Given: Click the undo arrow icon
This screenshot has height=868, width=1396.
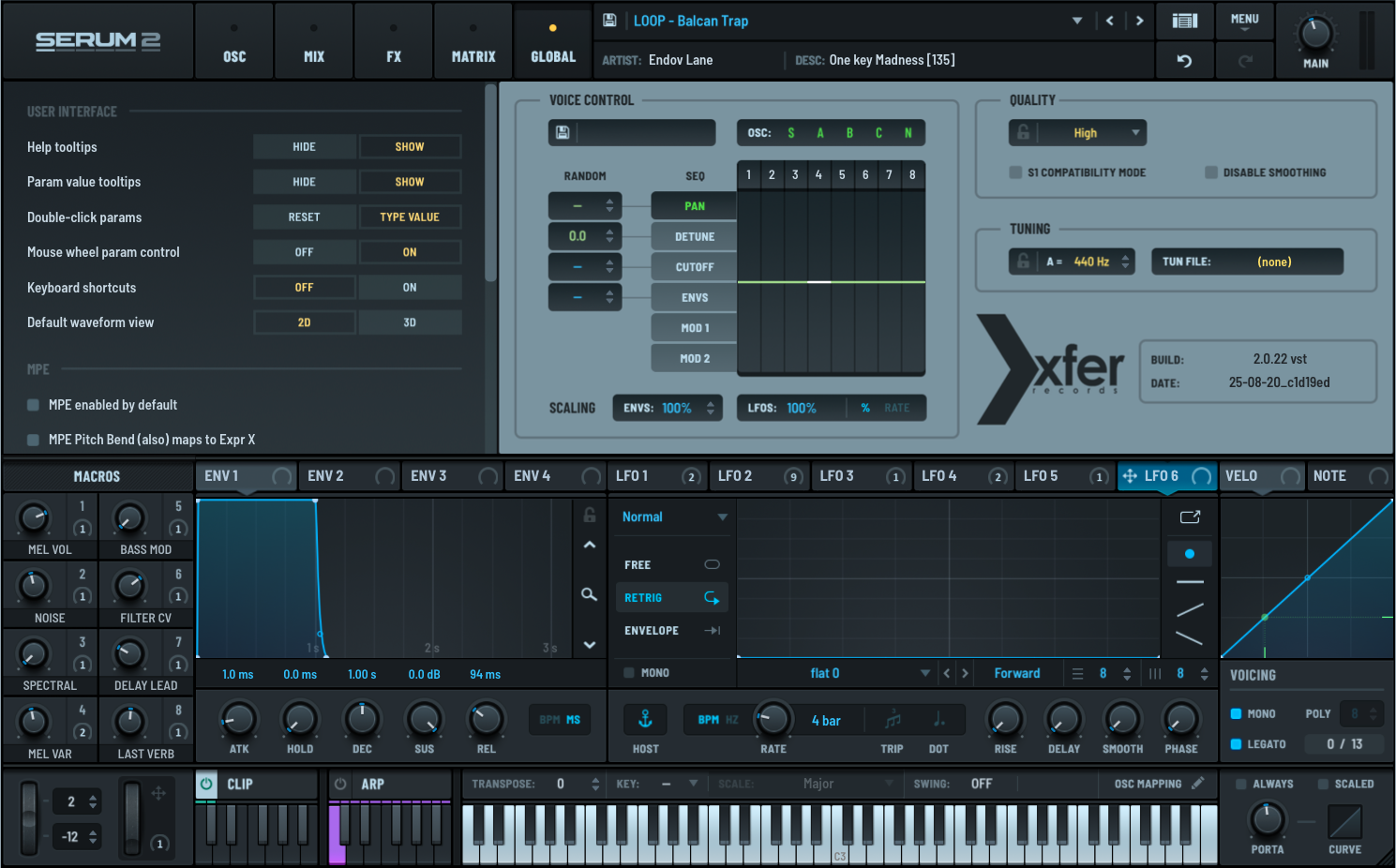Looking at the screenshot, I should click(x=1185, y=61).
